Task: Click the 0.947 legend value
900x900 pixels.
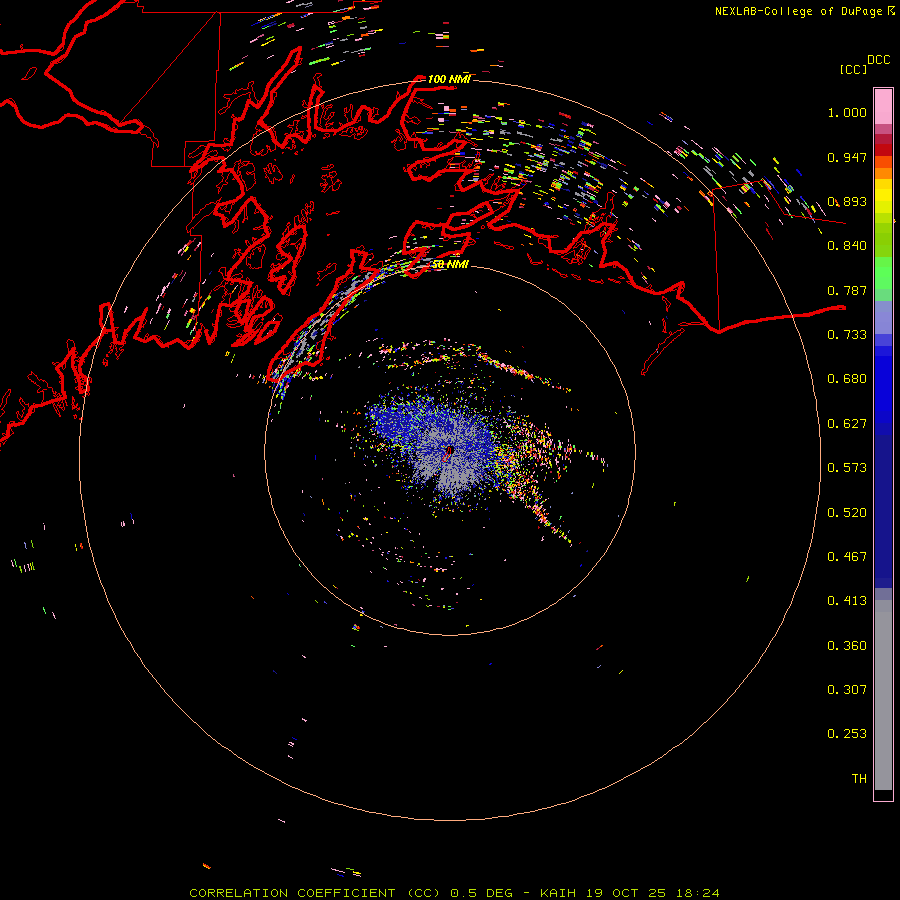Action: 847,157
